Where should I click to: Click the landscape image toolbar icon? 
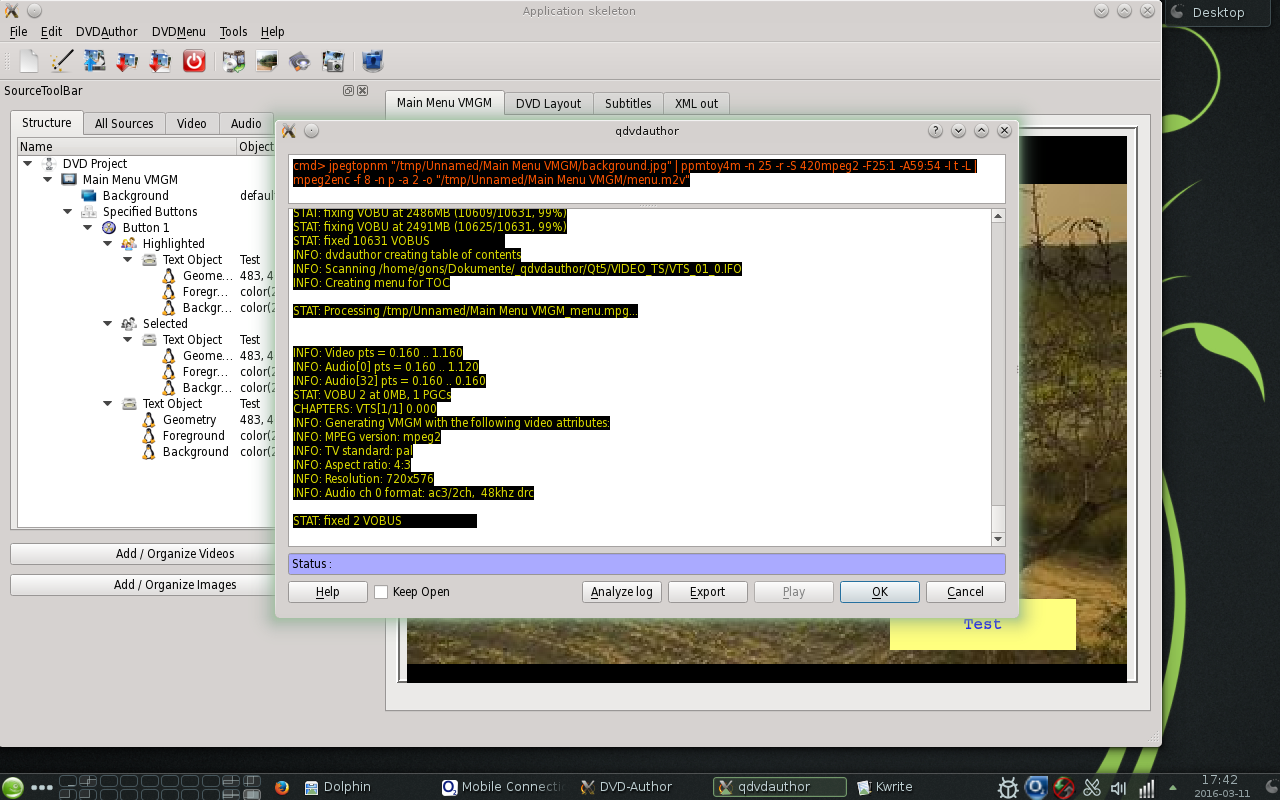[x=266, y=61]
